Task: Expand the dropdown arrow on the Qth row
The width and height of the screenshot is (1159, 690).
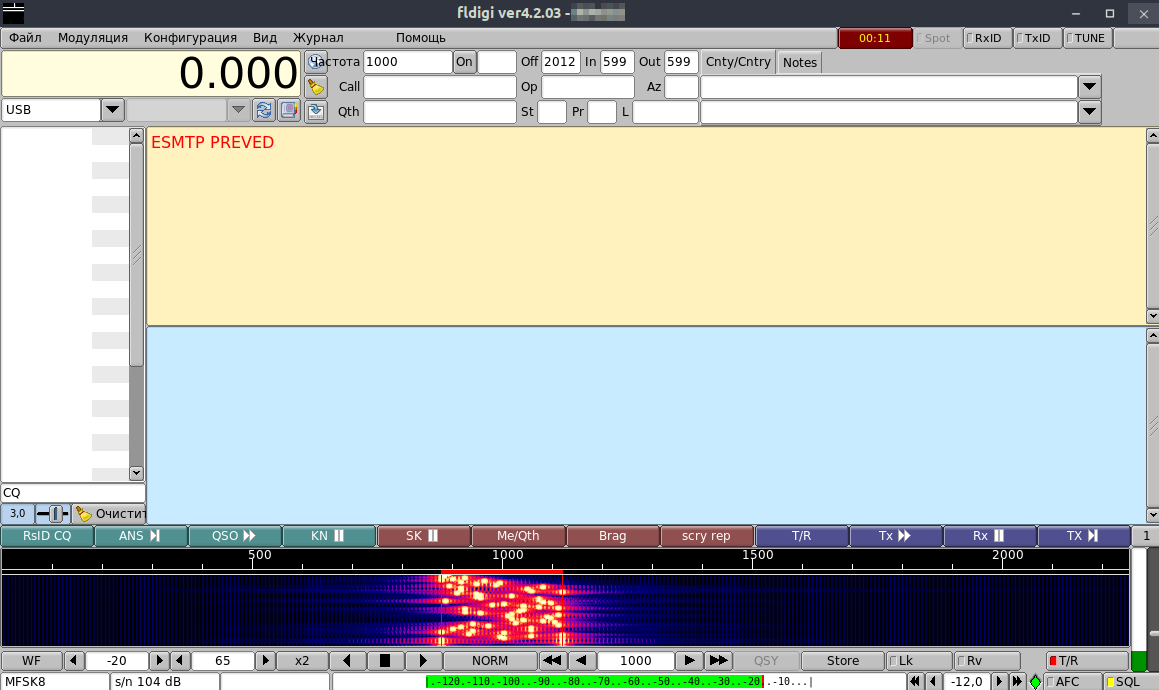Action: 1090,112
